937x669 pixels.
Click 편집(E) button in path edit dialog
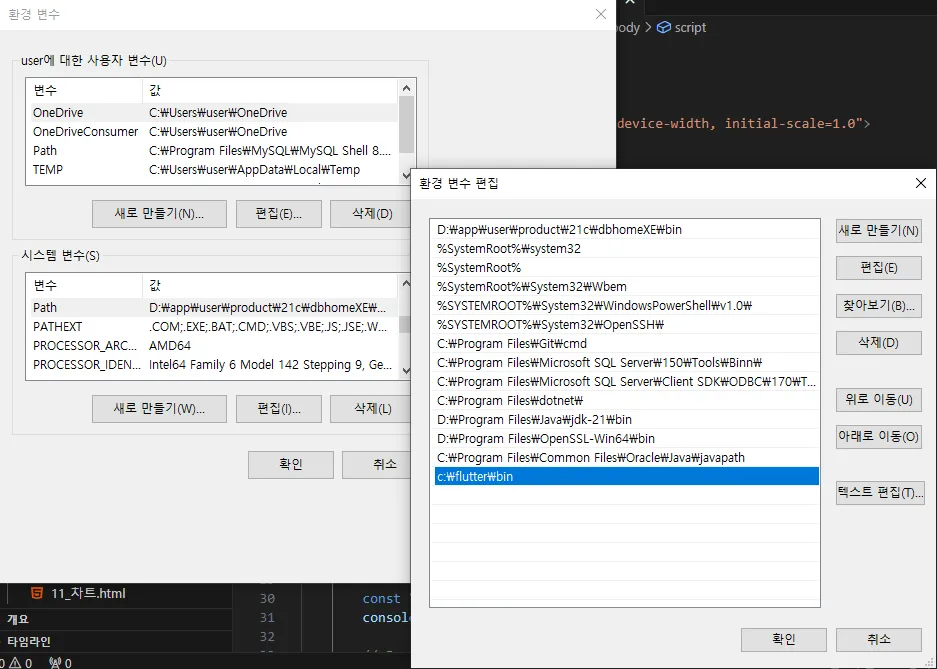(x=878, y=268)
